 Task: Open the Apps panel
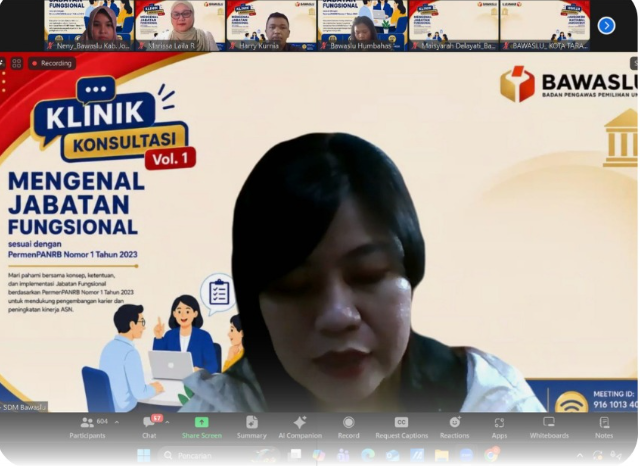(499, 428)
